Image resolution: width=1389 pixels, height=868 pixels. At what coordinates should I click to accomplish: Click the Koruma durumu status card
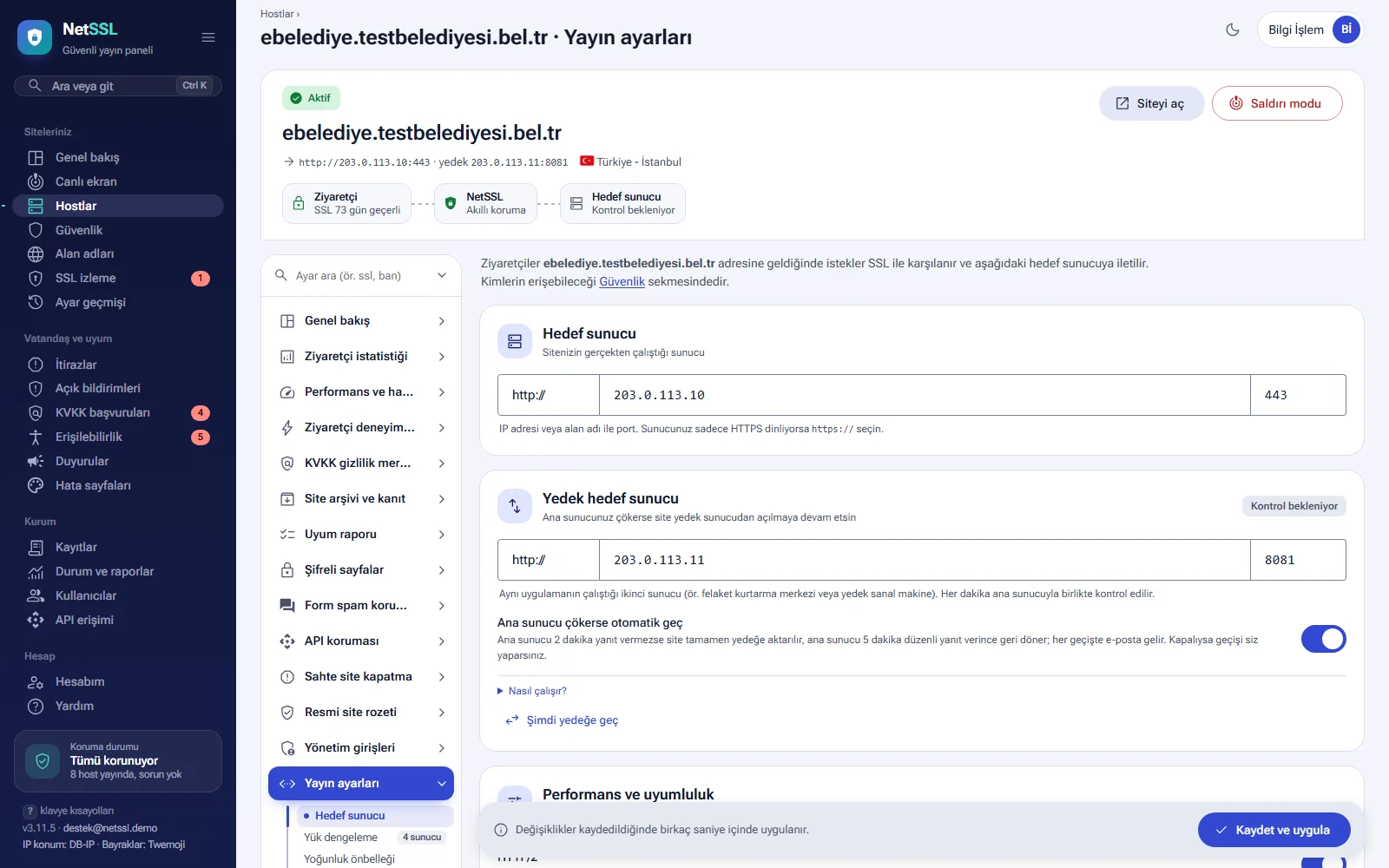[x=118, y=761]
